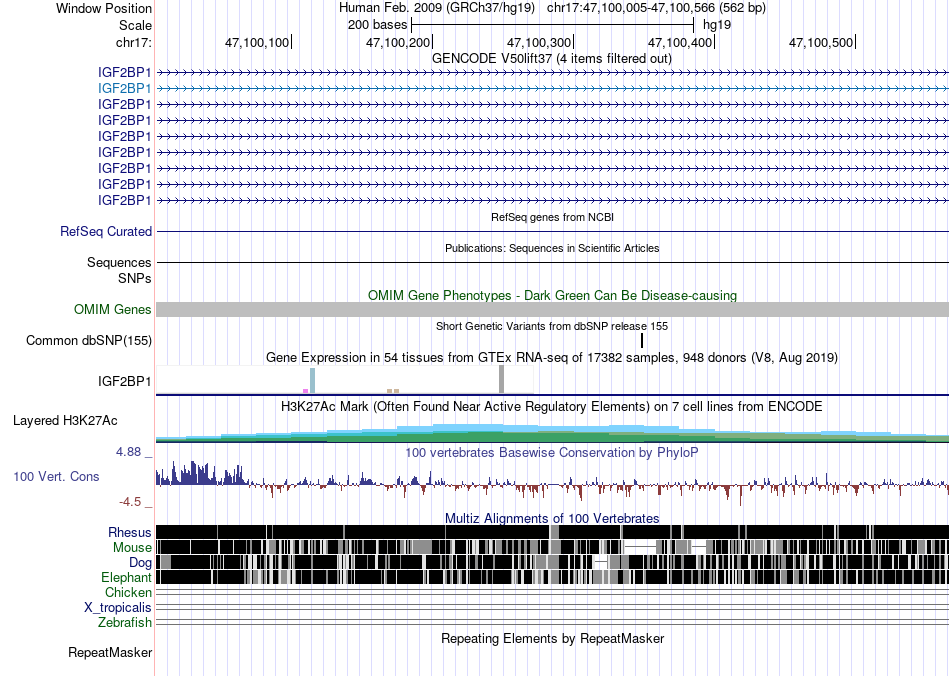Click the light-blue IGF2BP1 transcript arrow line
Screen dimensions: 950x676
[552, 88]
